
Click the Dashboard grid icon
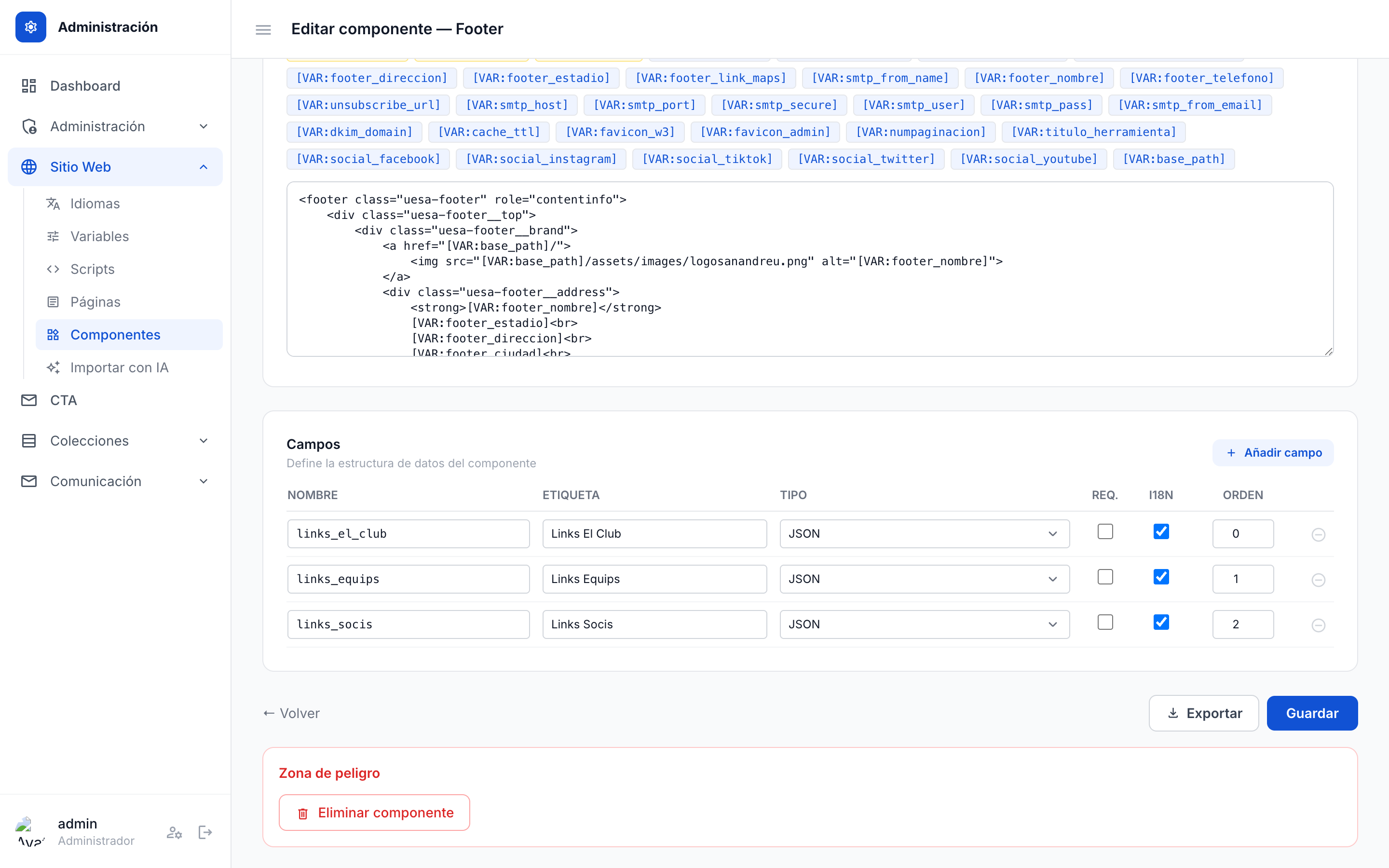(29, 86)
